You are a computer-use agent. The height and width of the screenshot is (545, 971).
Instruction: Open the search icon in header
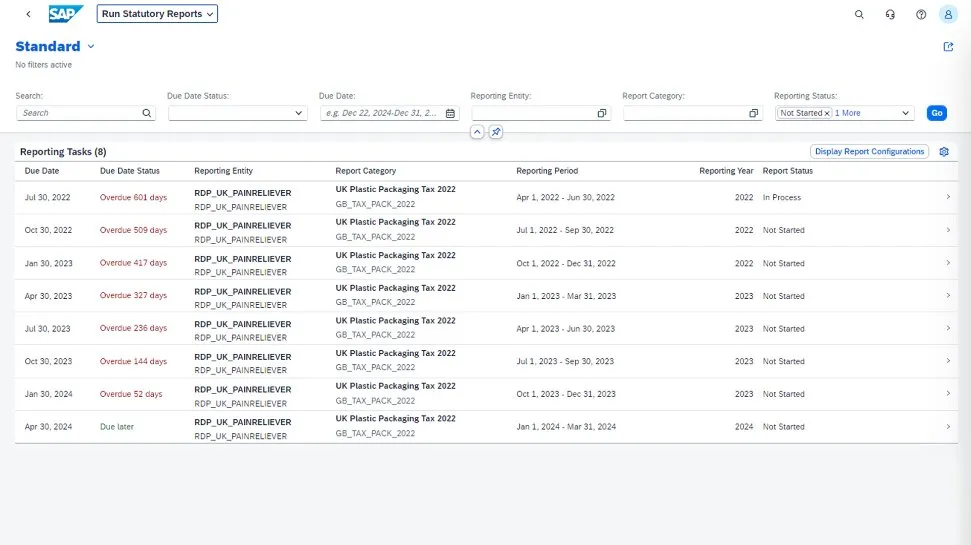pyautogui.click(x=859, y=14)
